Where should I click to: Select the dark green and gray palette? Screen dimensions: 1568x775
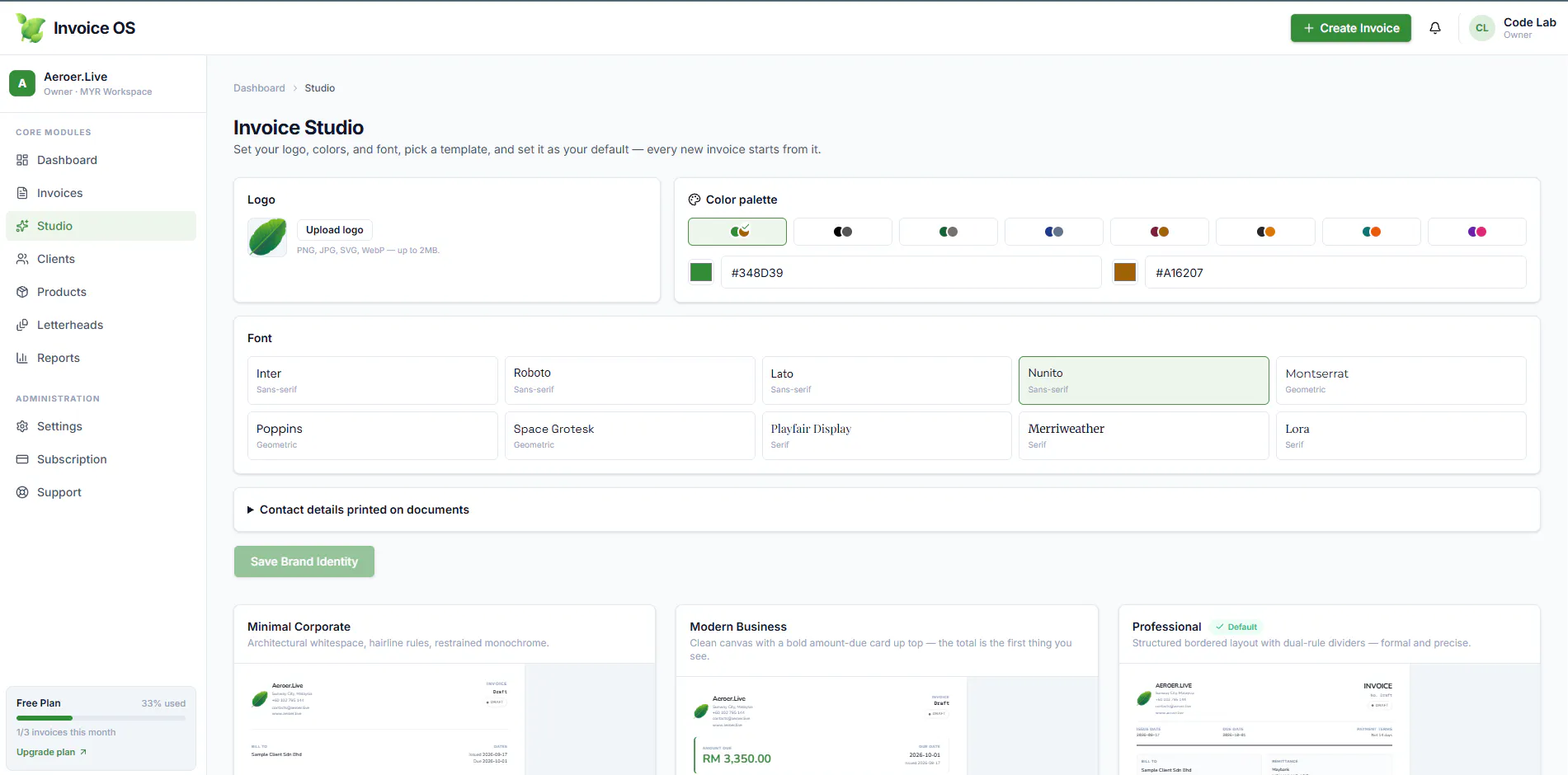[x=949, y=232]
